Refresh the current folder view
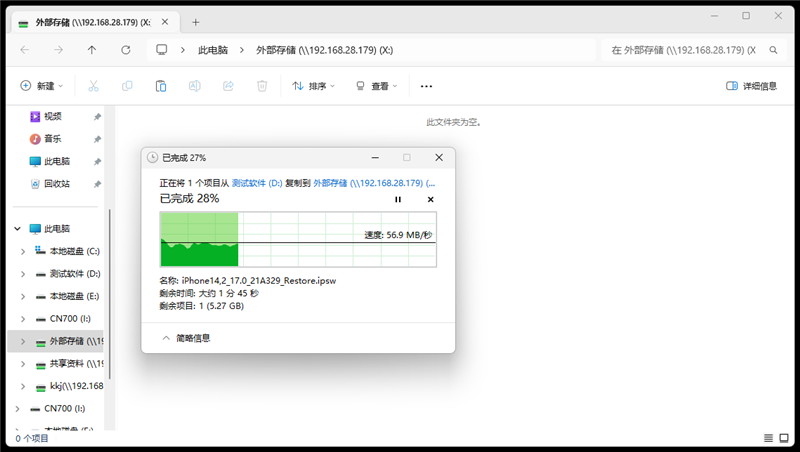Image resolution: width=800 pixels, height=452 pixels. tap(126, 50)
